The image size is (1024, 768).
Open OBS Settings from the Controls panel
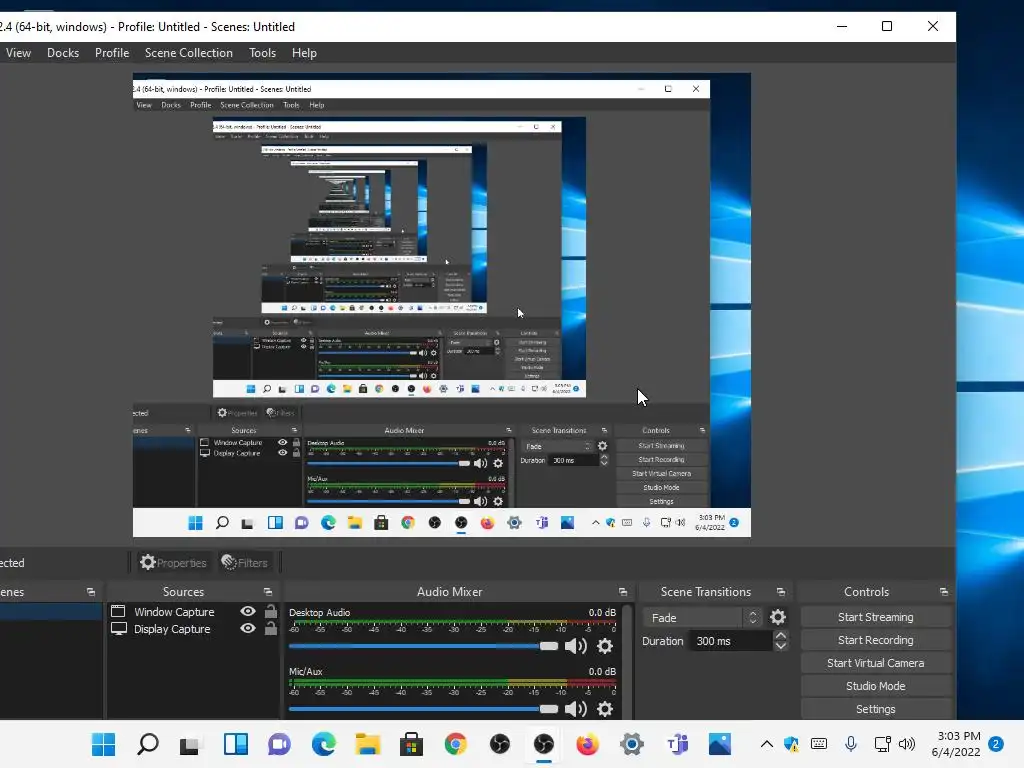(x=876, y=709)
